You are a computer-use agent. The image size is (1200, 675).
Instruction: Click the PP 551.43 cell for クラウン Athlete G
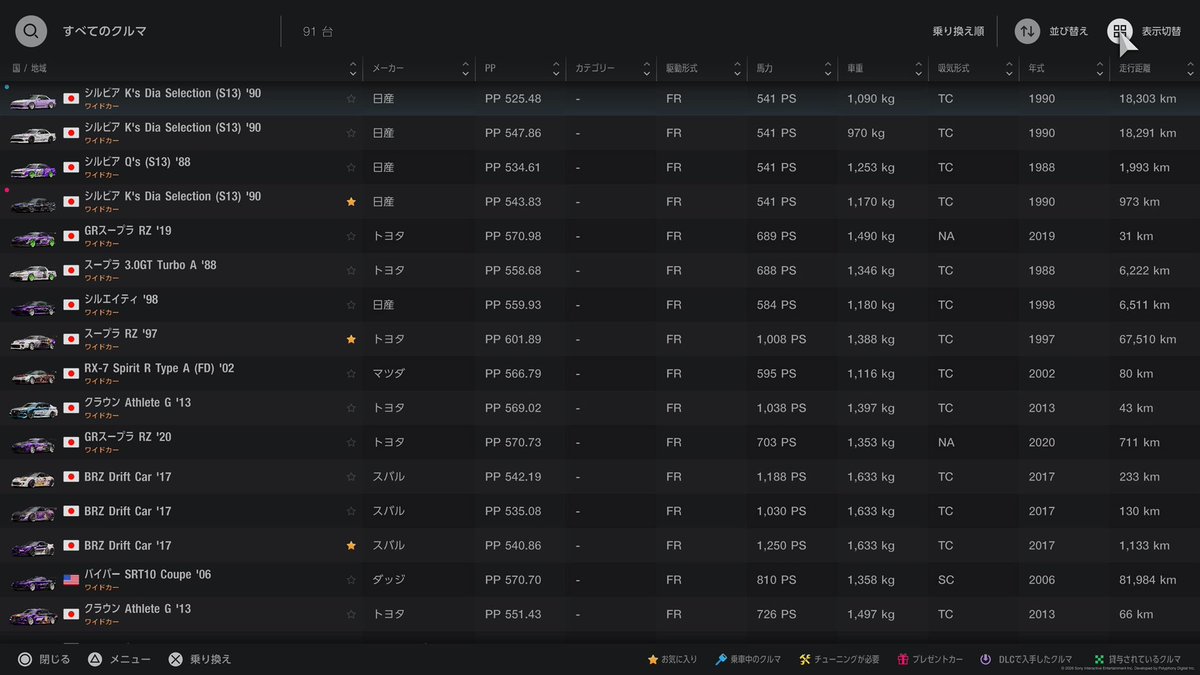(x=513, y=615)
